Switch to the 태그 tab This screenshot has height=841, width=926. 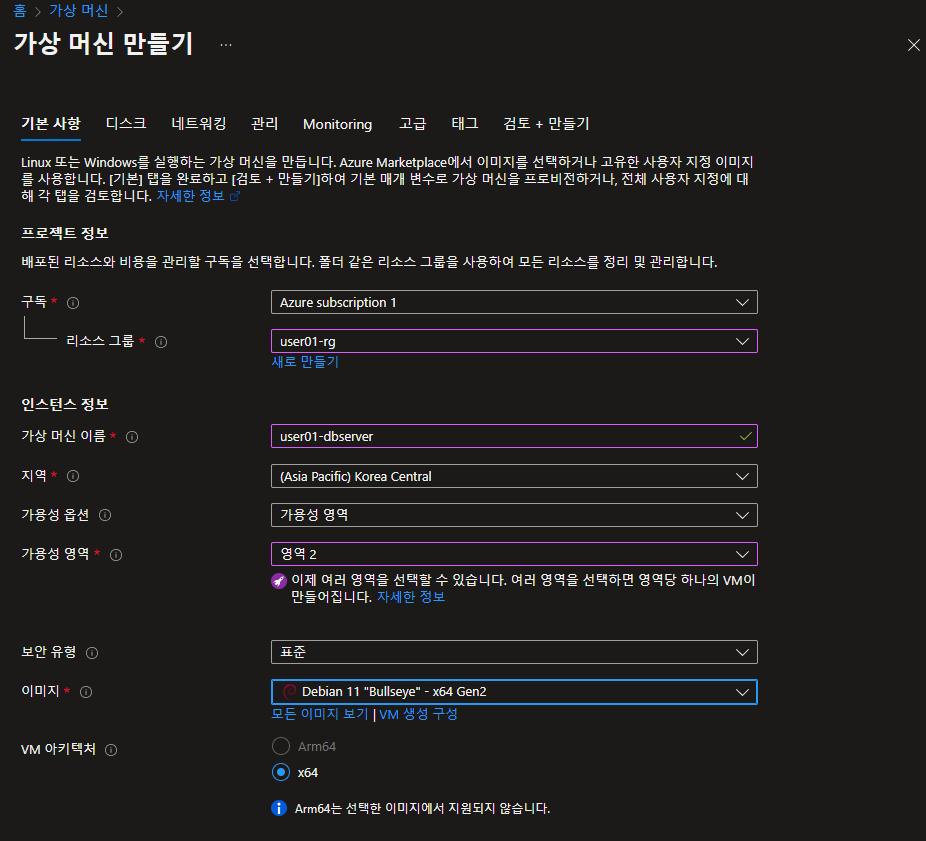point(465,124)
